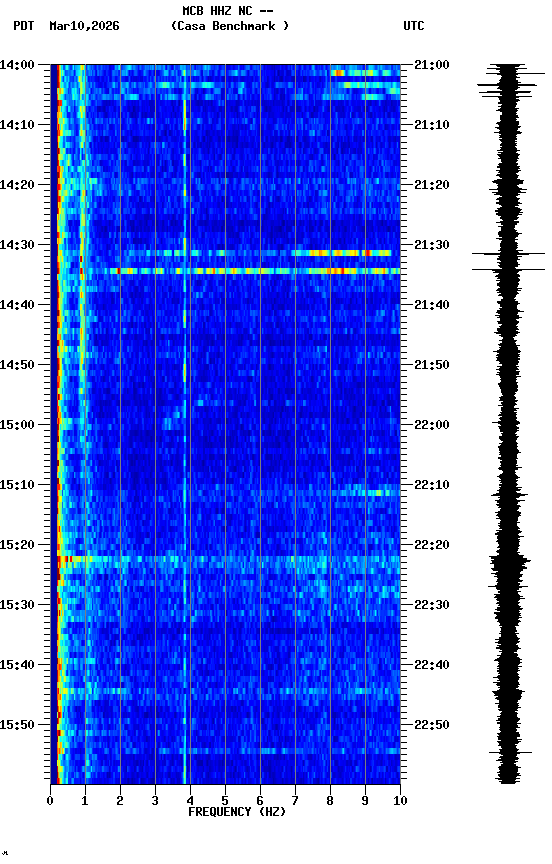The width and height of the screenshot is (552, 864).
Task: Click the 14:20 PDT time label
Action: pos(17,185)
